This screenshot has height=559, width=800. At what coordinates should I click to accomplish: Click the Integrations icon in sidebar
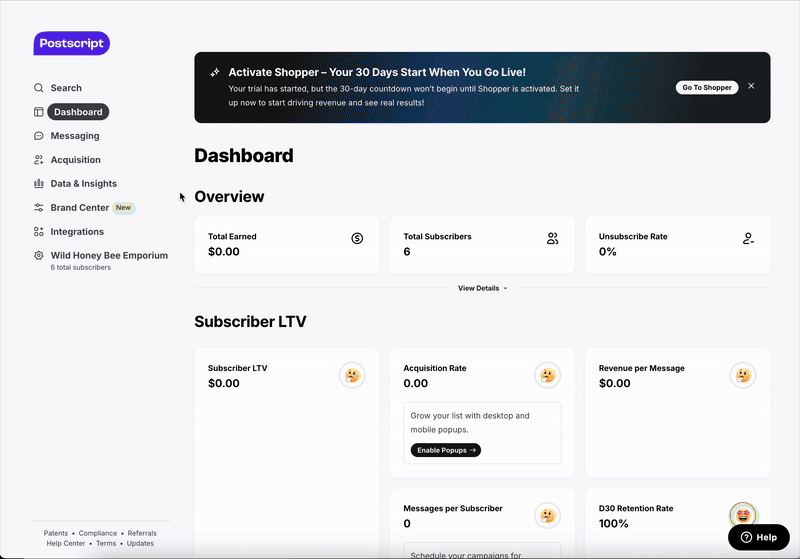[39, 232]
